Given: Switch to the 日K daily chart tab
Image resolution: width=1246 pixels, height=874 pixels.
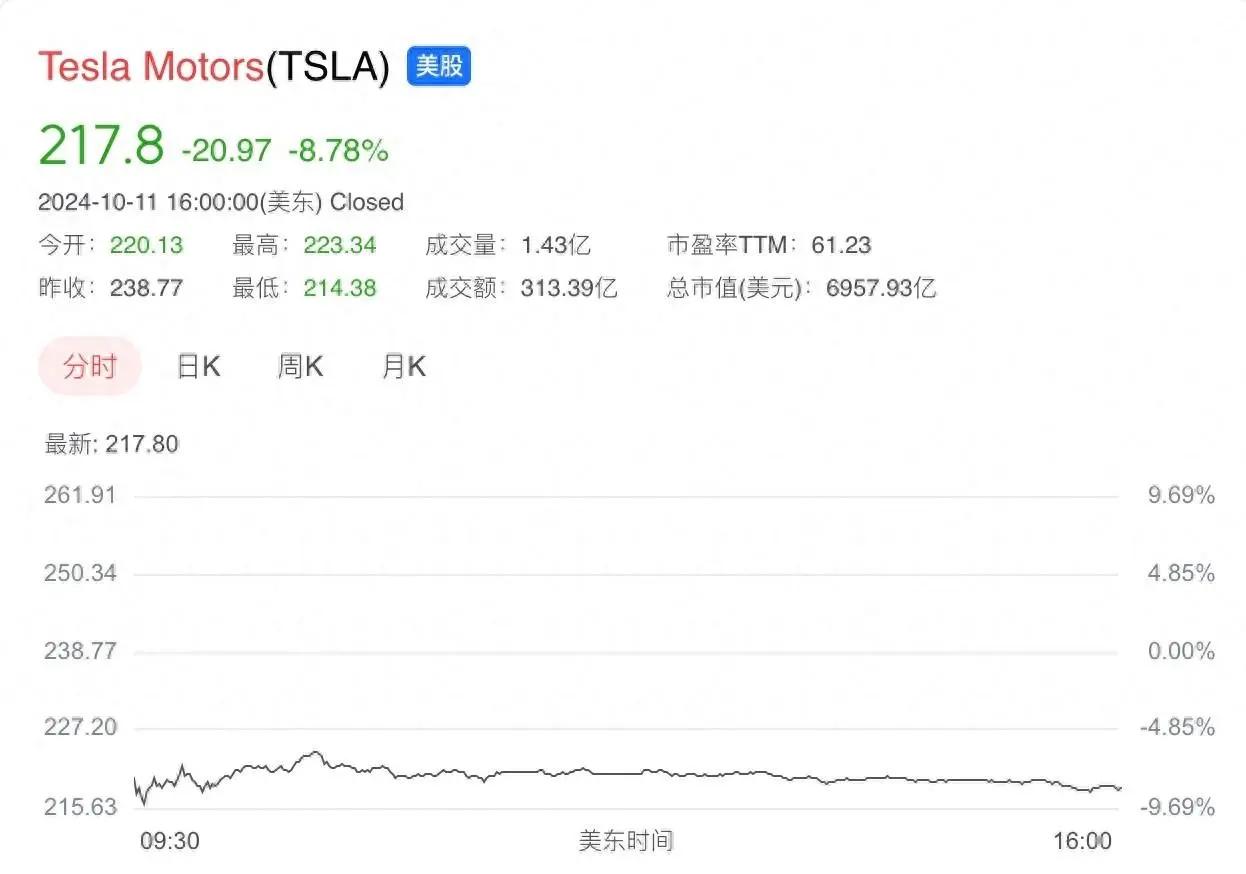Looking at the screenshot, I should click(198, 367).
